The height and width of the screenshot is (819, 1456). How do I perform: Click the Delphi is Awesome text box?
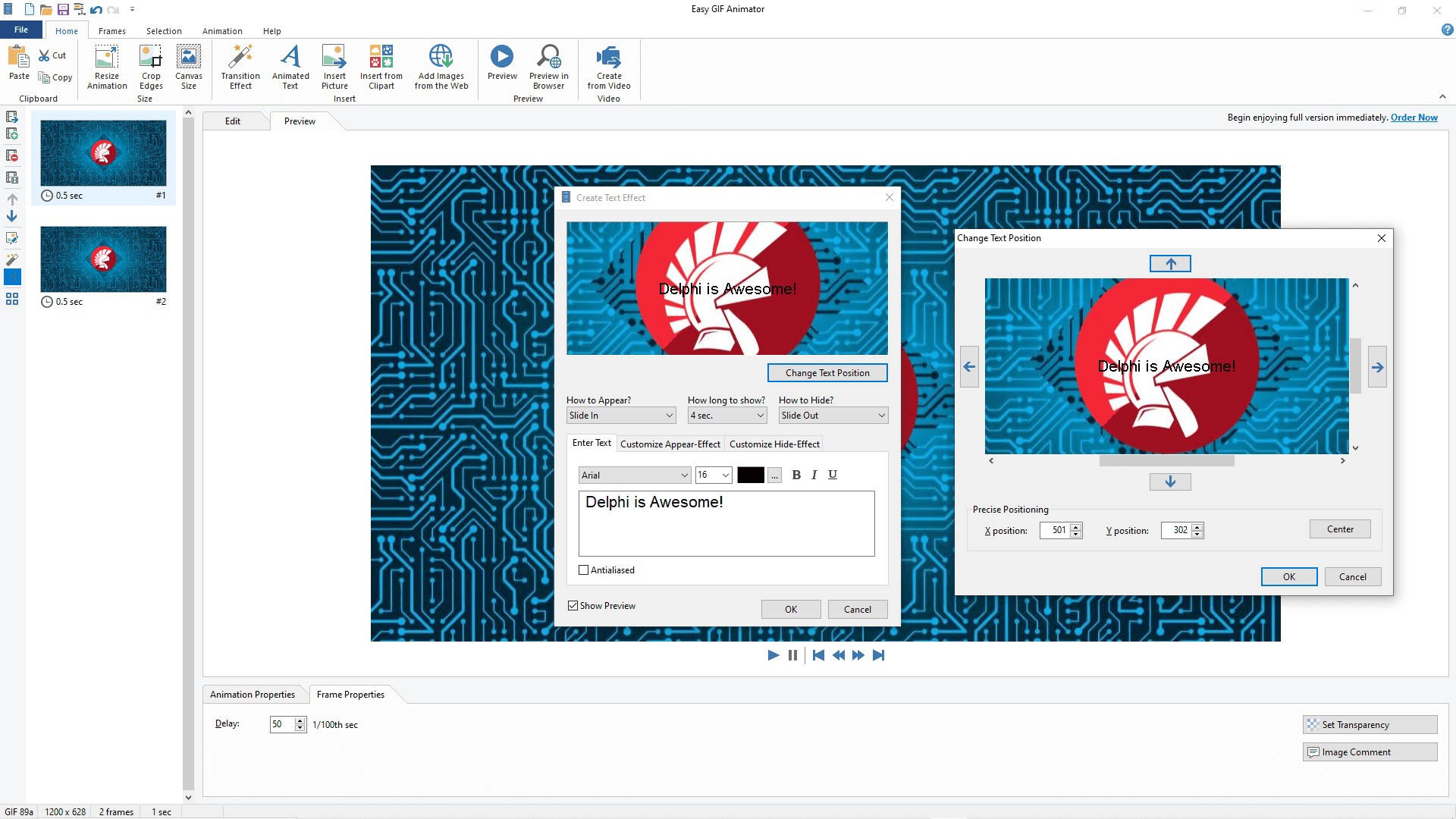tap(726, 523)
